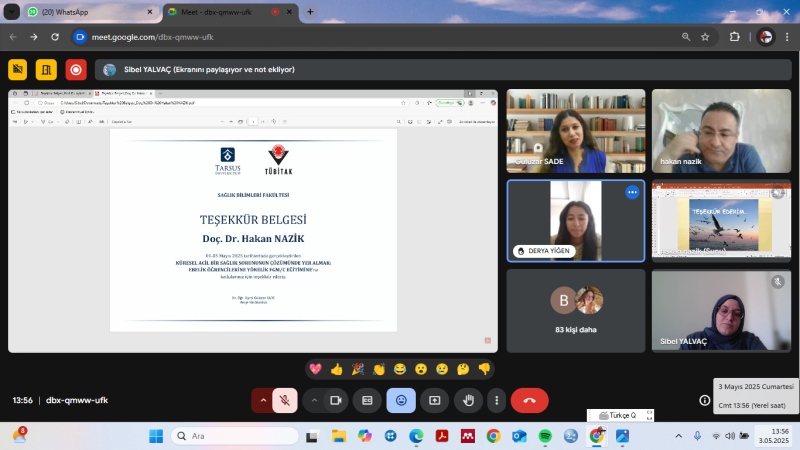Open the zoom magnifier in address bar
Image resolution: width=800 pixels, height=450 pixels.
686,37
